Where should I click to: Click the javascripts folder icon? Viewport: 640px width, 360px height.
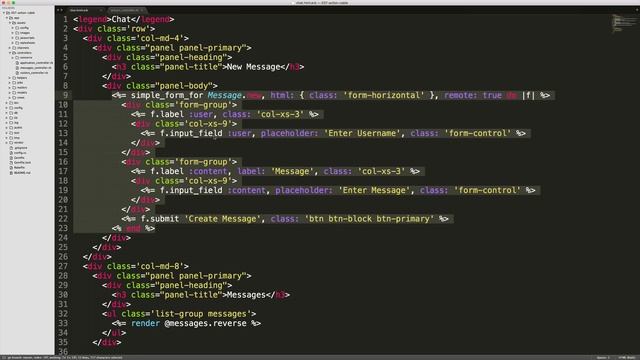pos(17,38)
